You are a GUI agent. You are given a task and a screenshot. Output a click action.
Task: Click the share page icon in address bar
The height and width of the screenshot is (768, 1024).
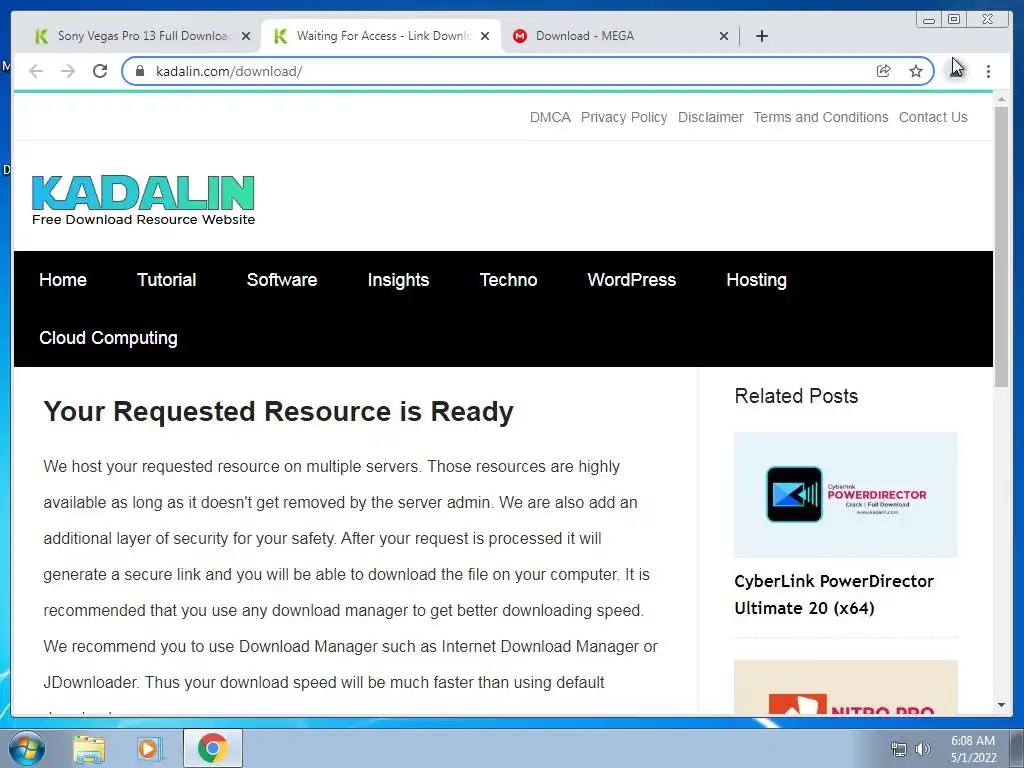(x=883, y=71)
